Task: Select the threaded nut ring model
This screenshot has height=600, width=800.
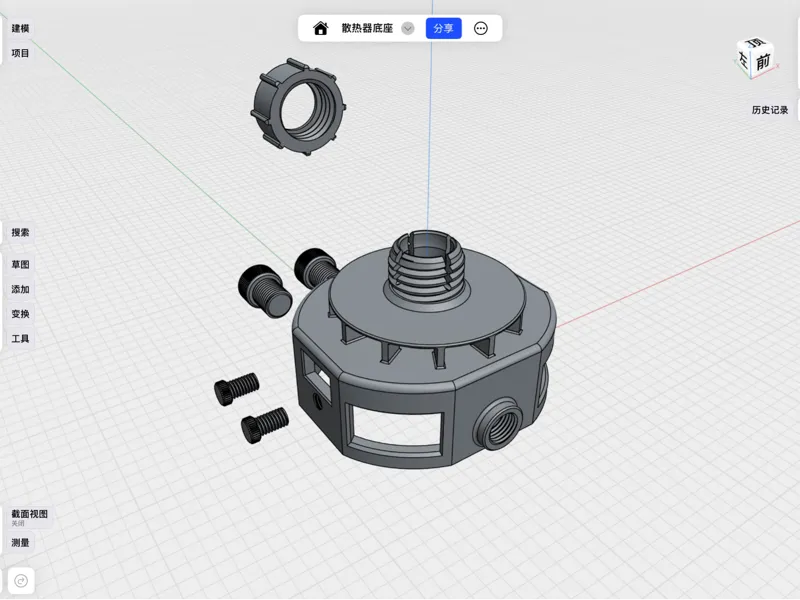Action: click(x=298, y=106)
